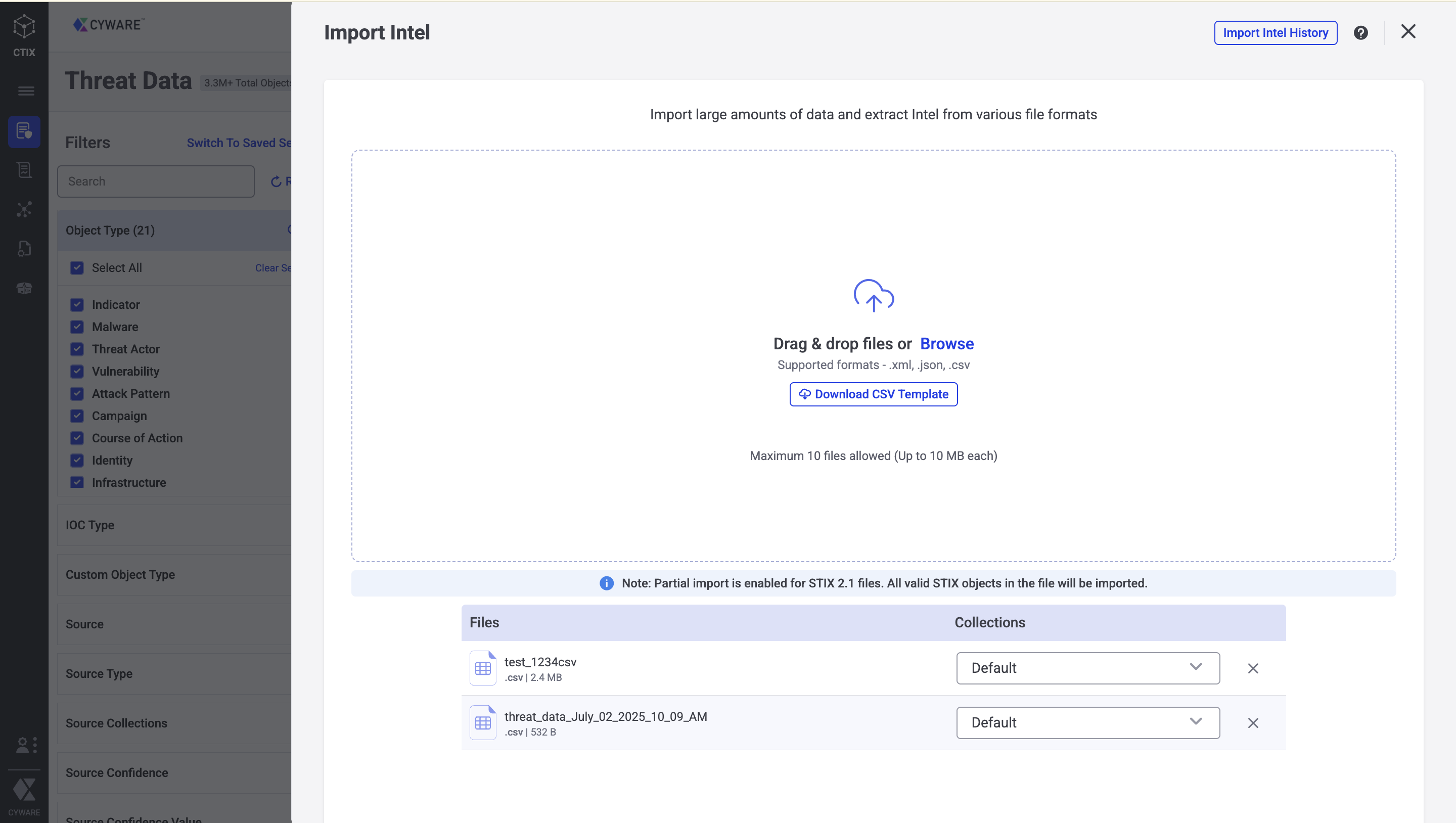This screenshot has width=1456, height=823.
Task: Click the Browse link to select files
Action: 947,344
